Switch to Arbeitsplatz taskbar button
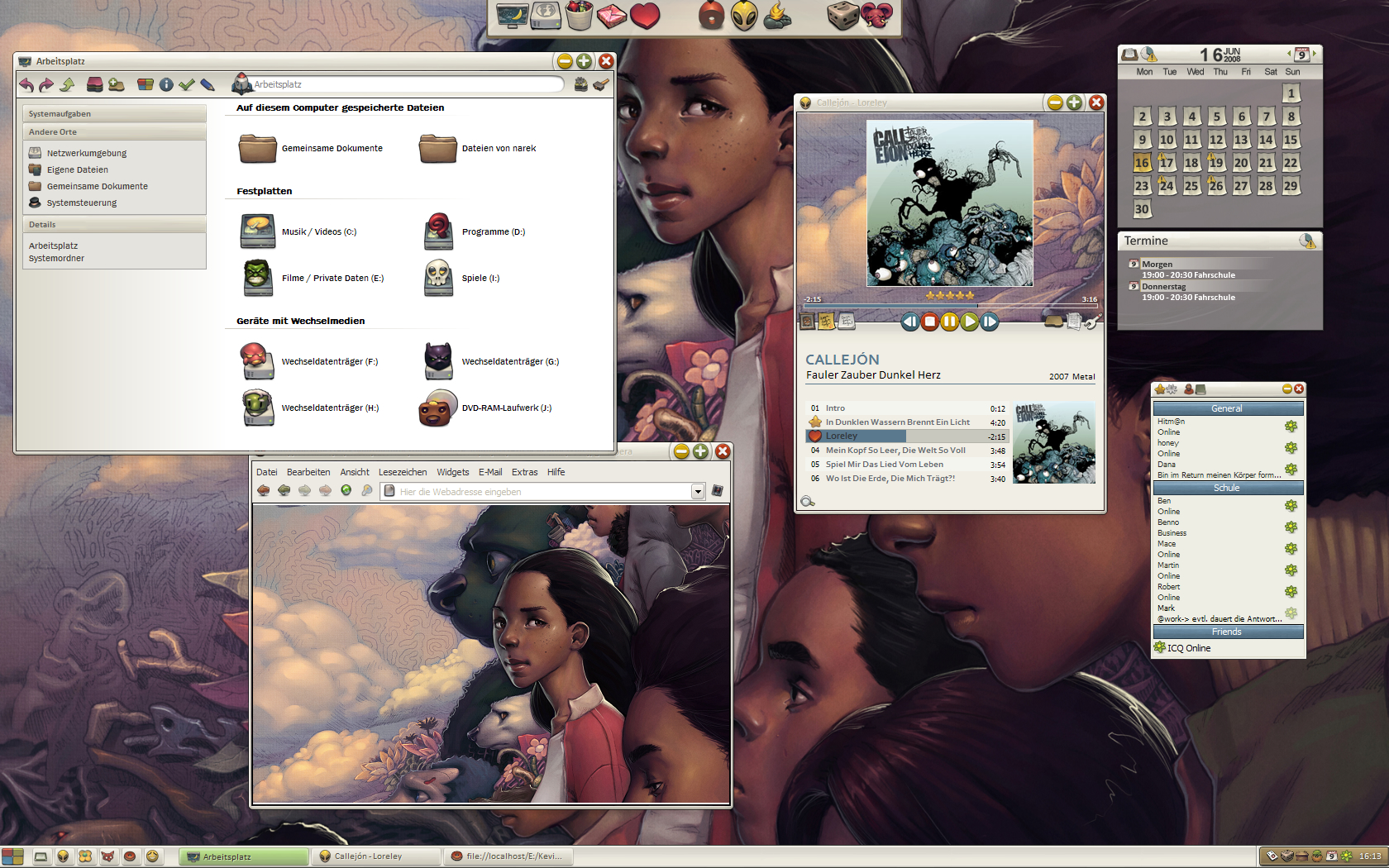The width and height of the screenshot is (1389, 868). click(245, 856)
